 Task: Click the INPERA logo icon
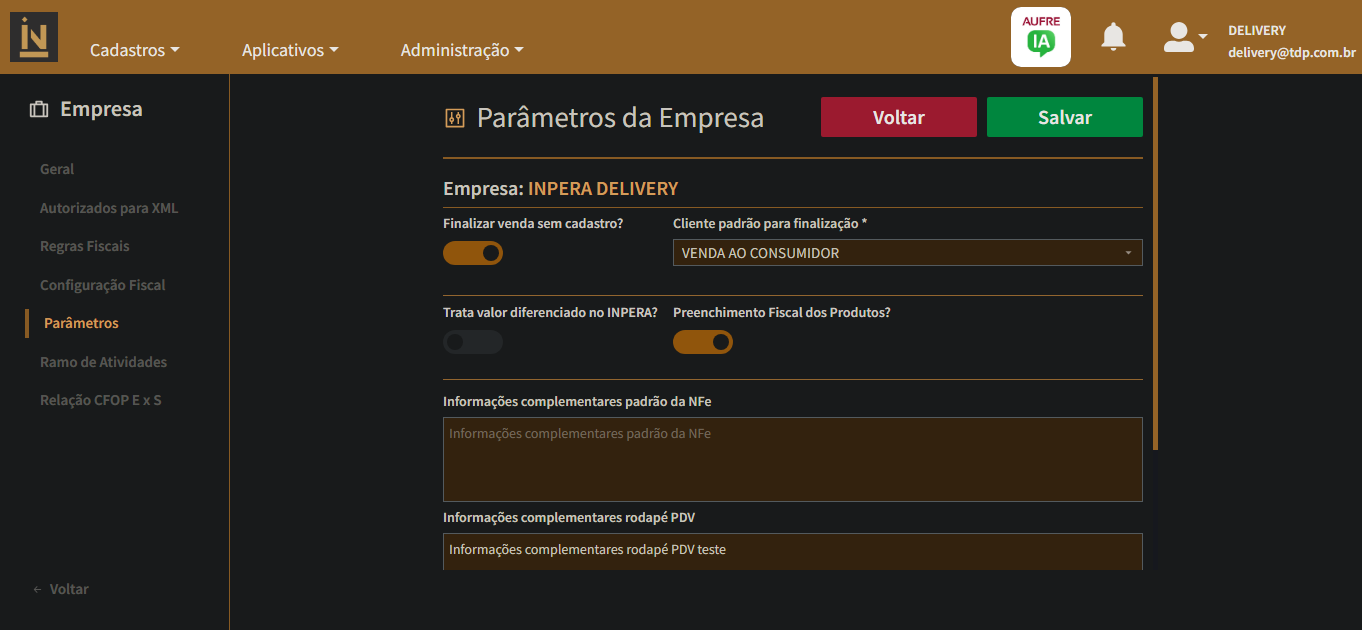click(x=34, y=37)
